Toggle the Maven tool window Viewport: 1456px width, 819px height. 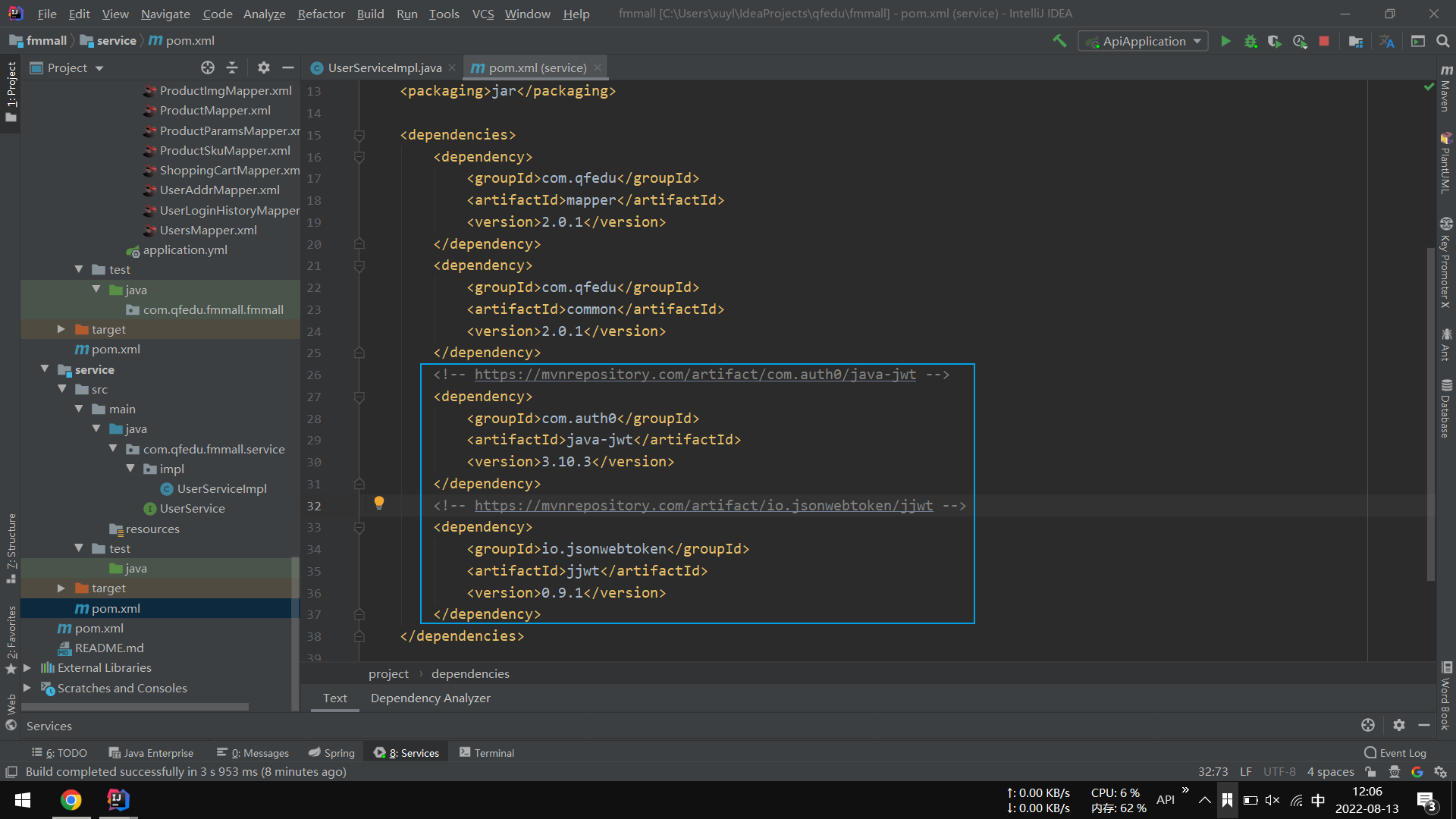1445,89
